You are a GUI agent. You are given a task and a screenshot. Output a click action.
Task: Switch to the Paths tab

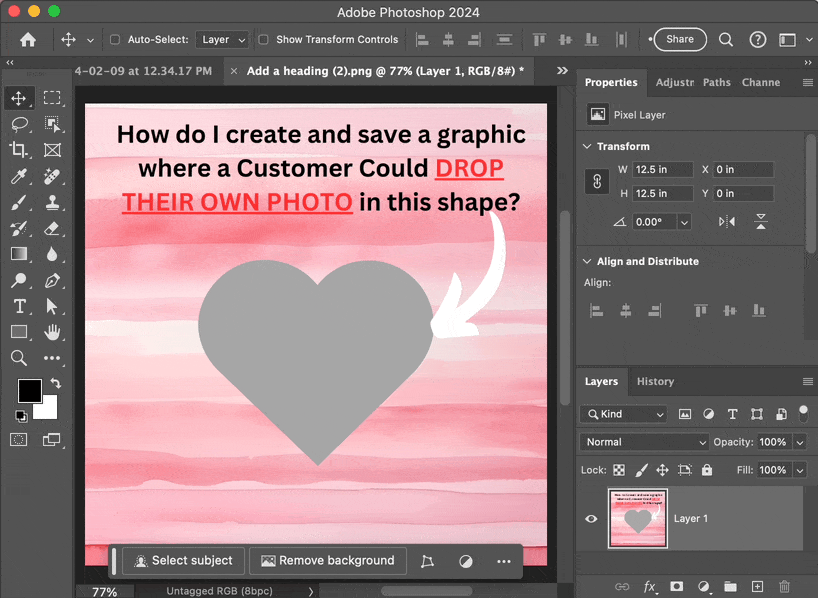(716, 82)
